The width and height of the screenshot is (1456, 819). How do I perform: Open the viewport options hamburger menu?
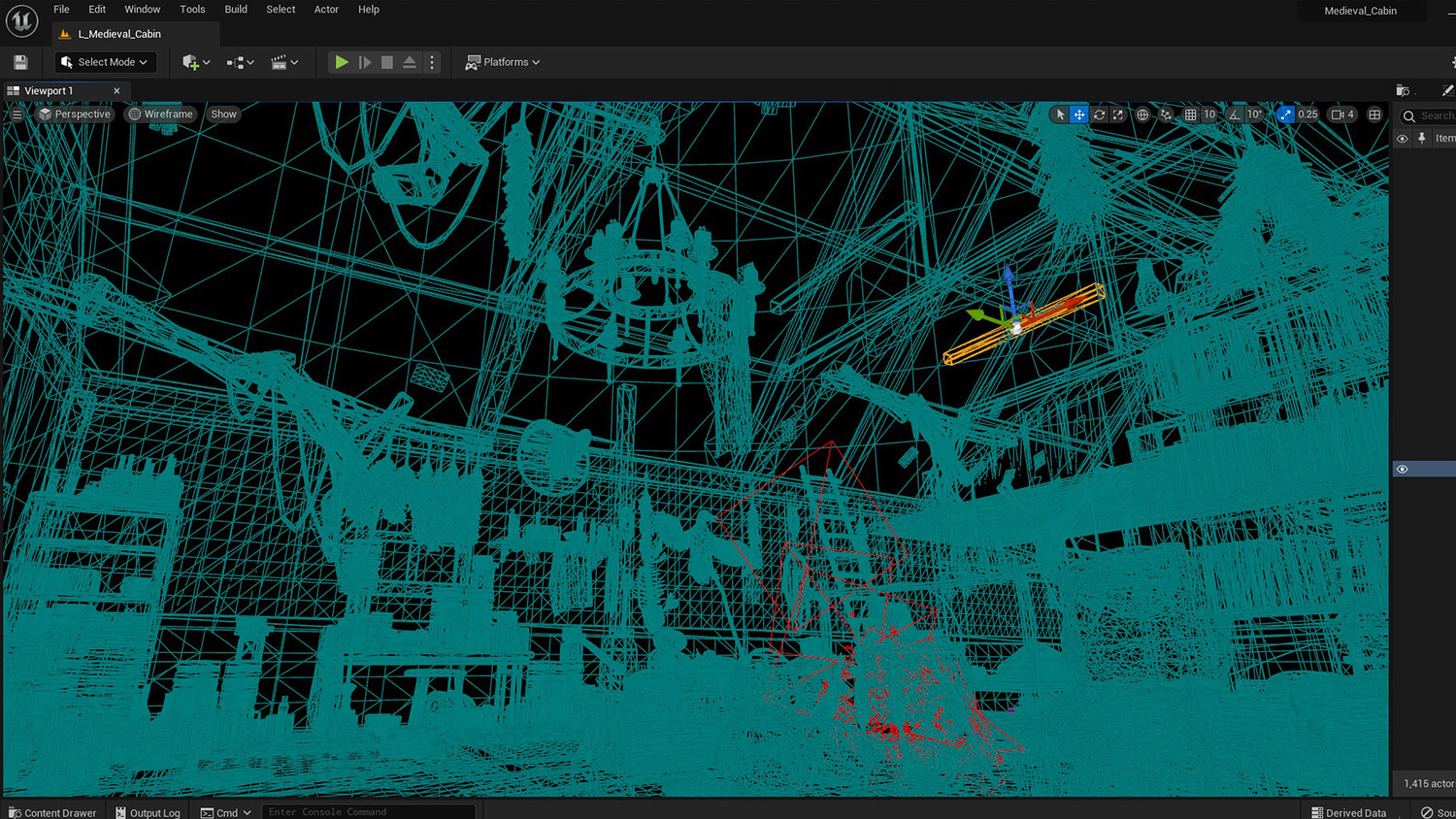17,115
